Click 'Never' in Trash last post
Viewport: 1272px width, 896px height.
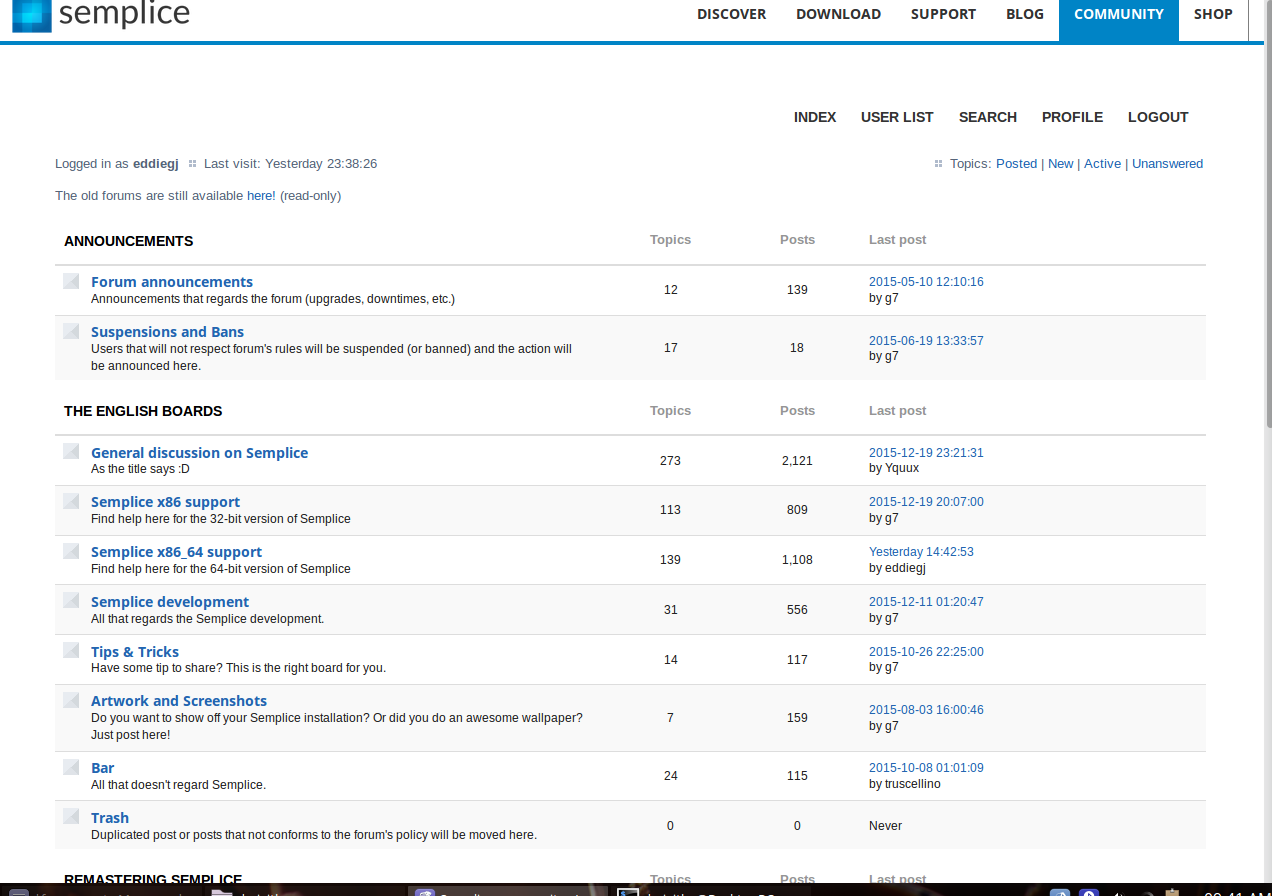pyautogui.click(x=885, y=826)
